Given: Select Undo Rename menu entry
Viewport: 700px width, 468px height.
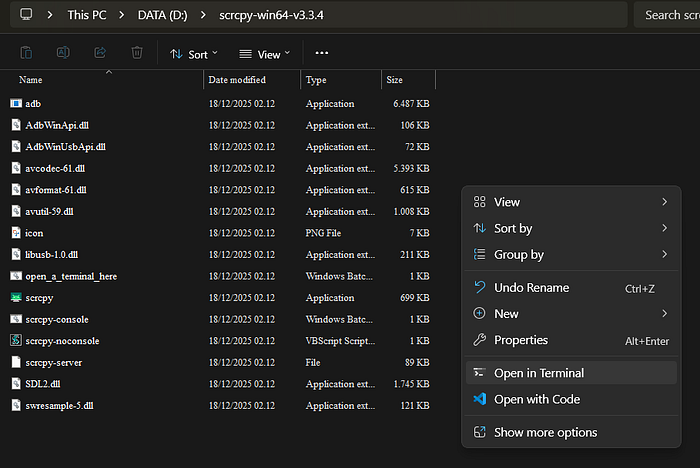Looking at the screenshot, I should pos(571,288).
